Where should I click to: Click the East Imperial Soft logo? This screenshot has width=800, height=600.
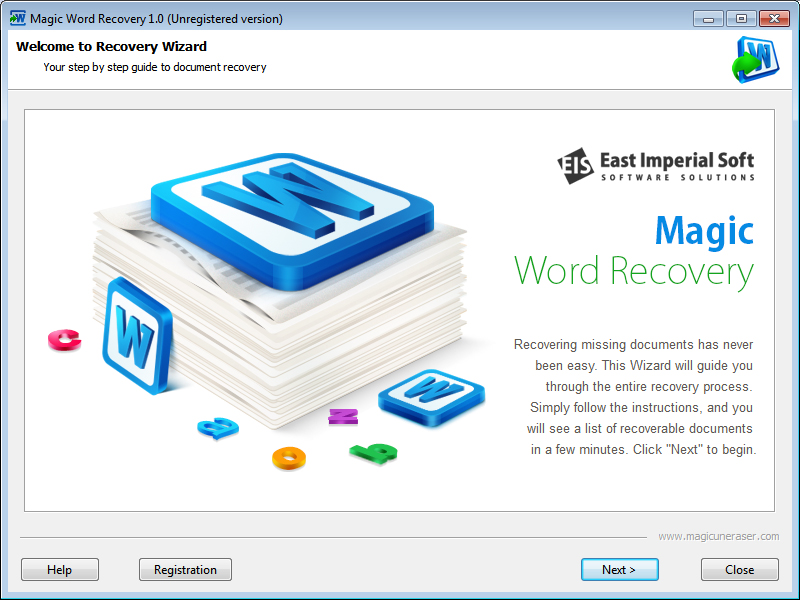click(x=656, y=166)
